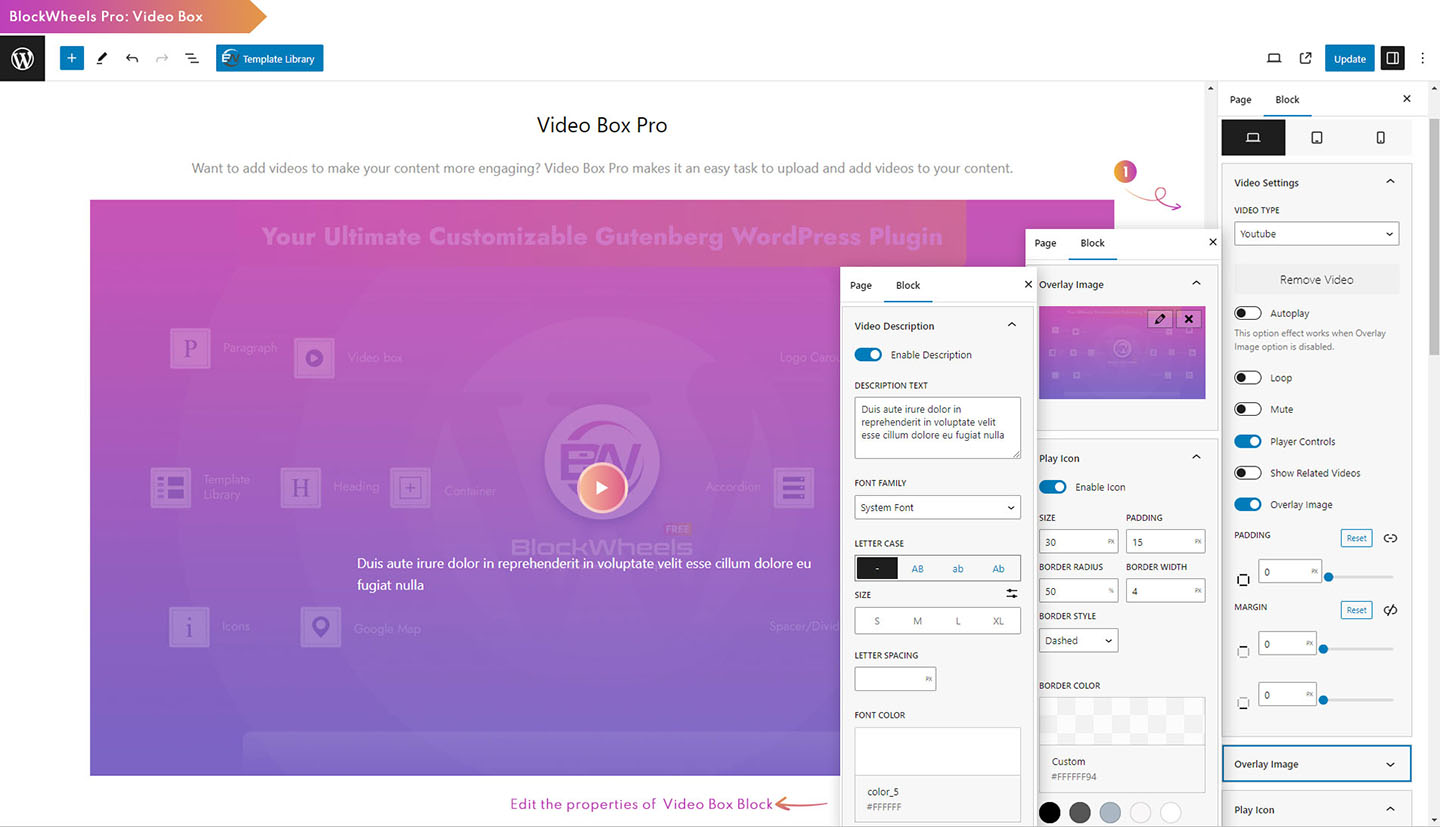Turn on the Loop switch
Image resolution: width=1440 pixels, height=827 pixels.
1247,378
